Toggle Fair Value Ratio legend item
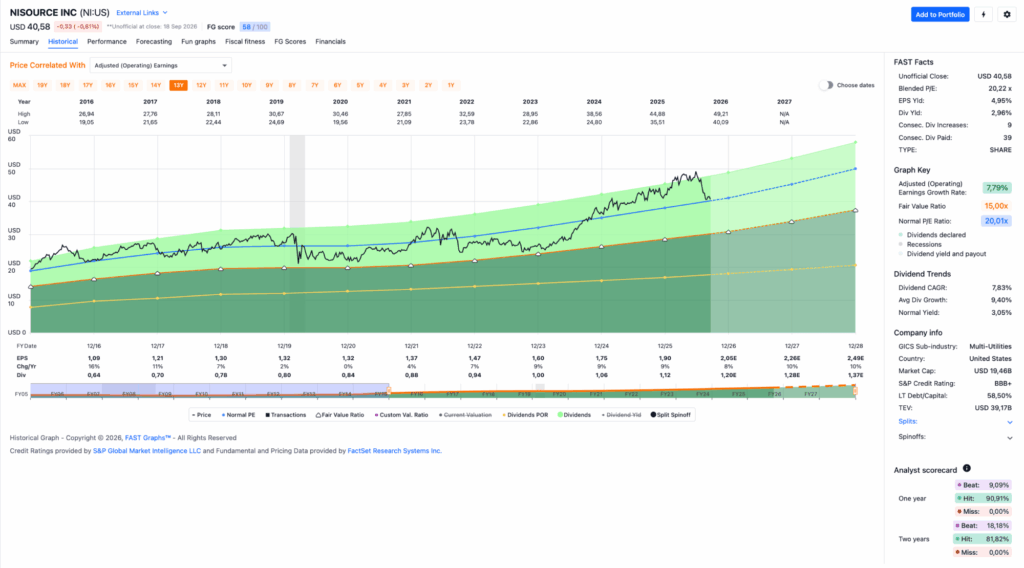1024x568 pixels. (340, 415)
